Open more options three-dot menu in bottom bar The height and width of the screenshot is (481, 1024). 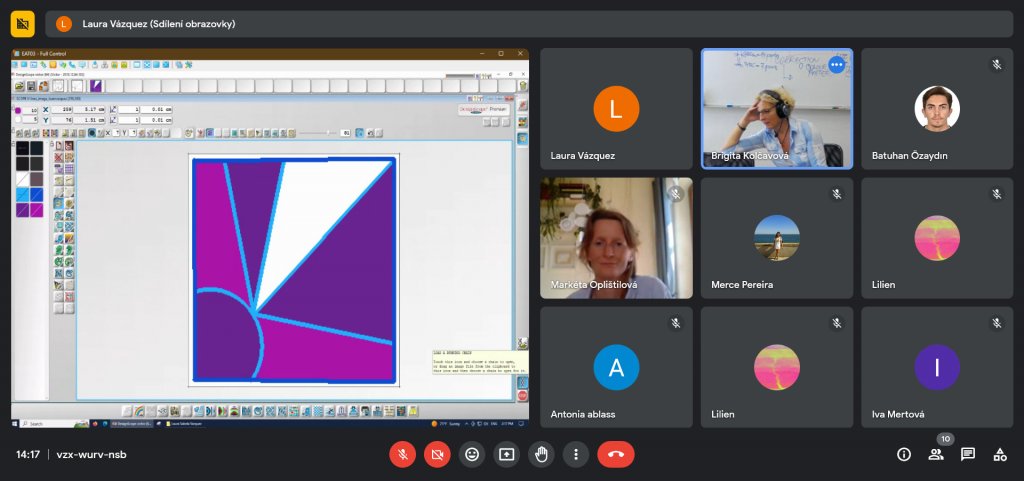tap(575, 454)
